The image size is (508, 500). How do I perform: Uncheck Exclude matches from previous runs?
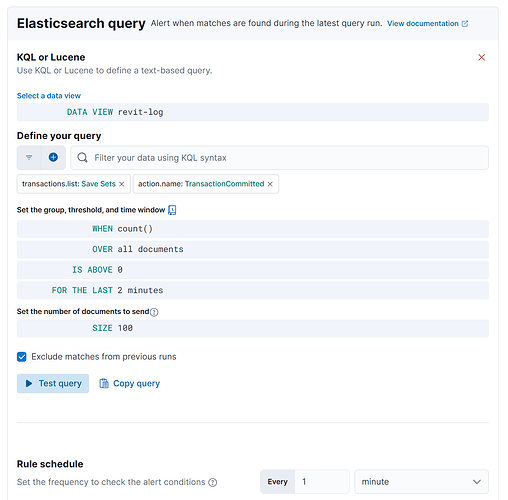22,357
